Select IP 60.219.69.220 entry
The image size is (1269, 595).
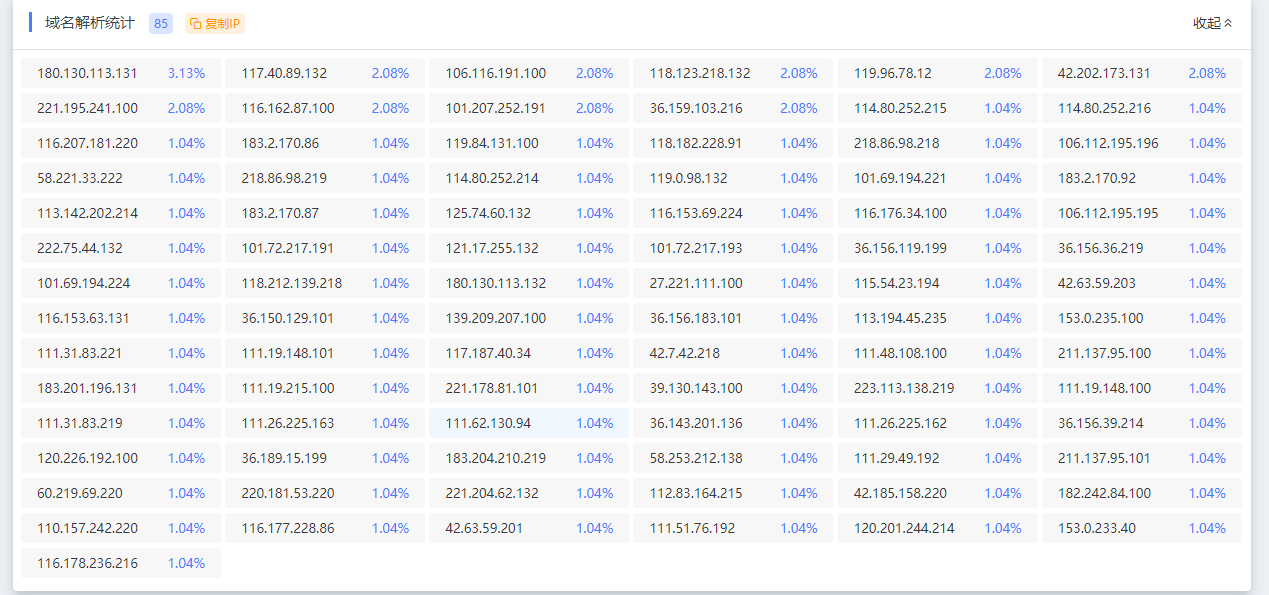121,493
